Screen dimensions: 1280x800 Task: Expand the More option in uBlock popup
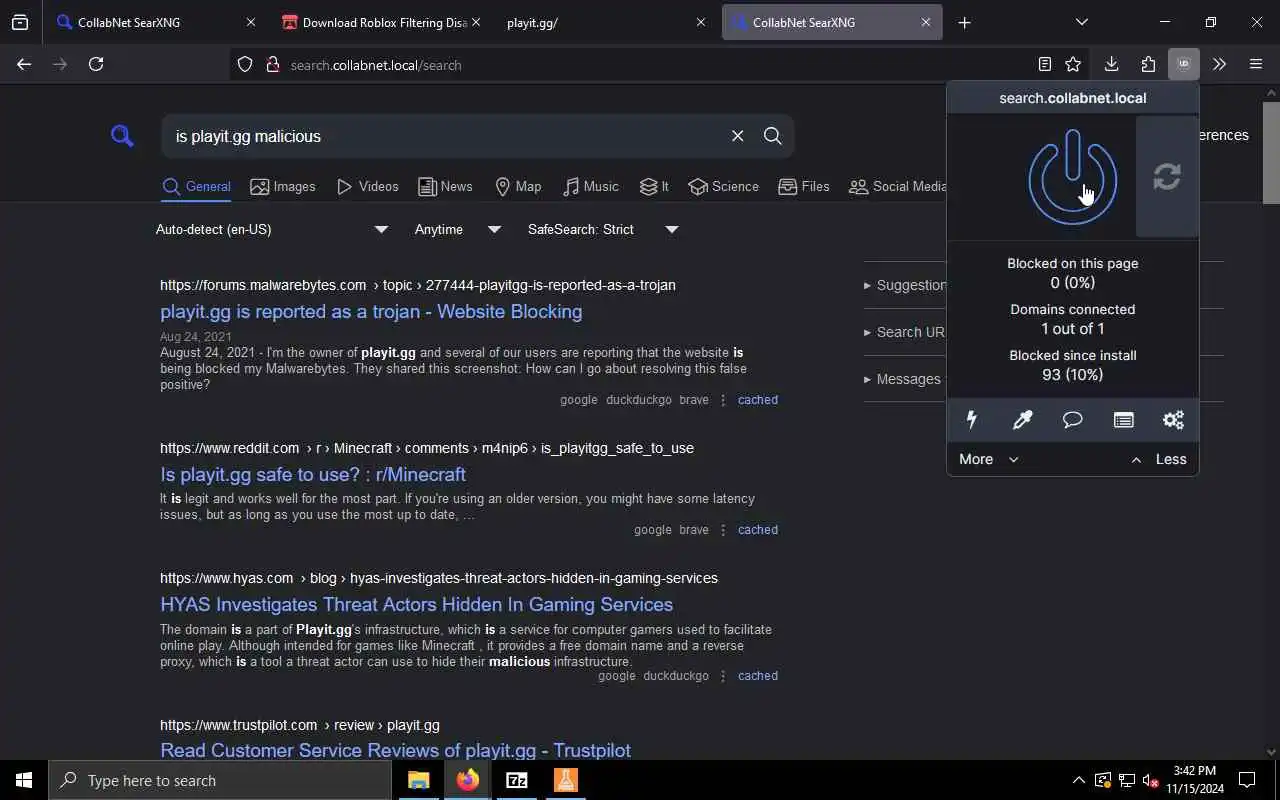[x=988, y=459]
